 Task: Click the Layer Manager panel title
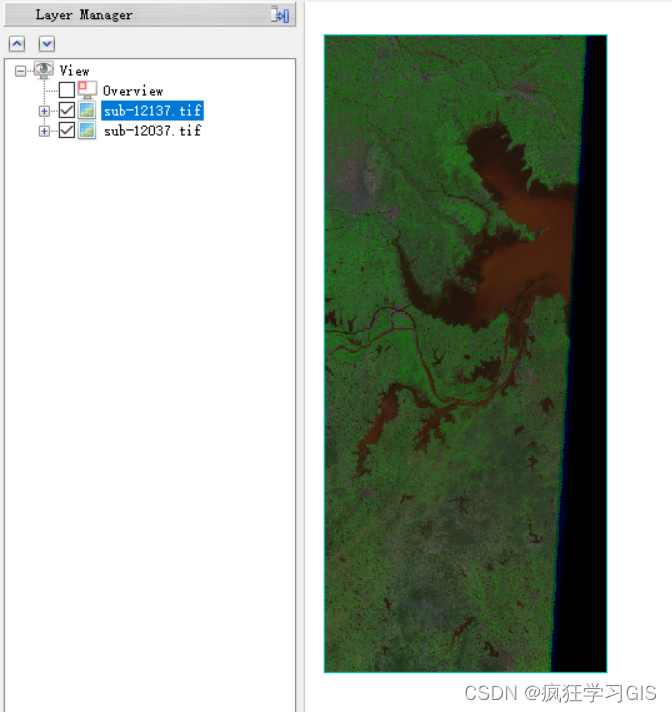[84, 15]
